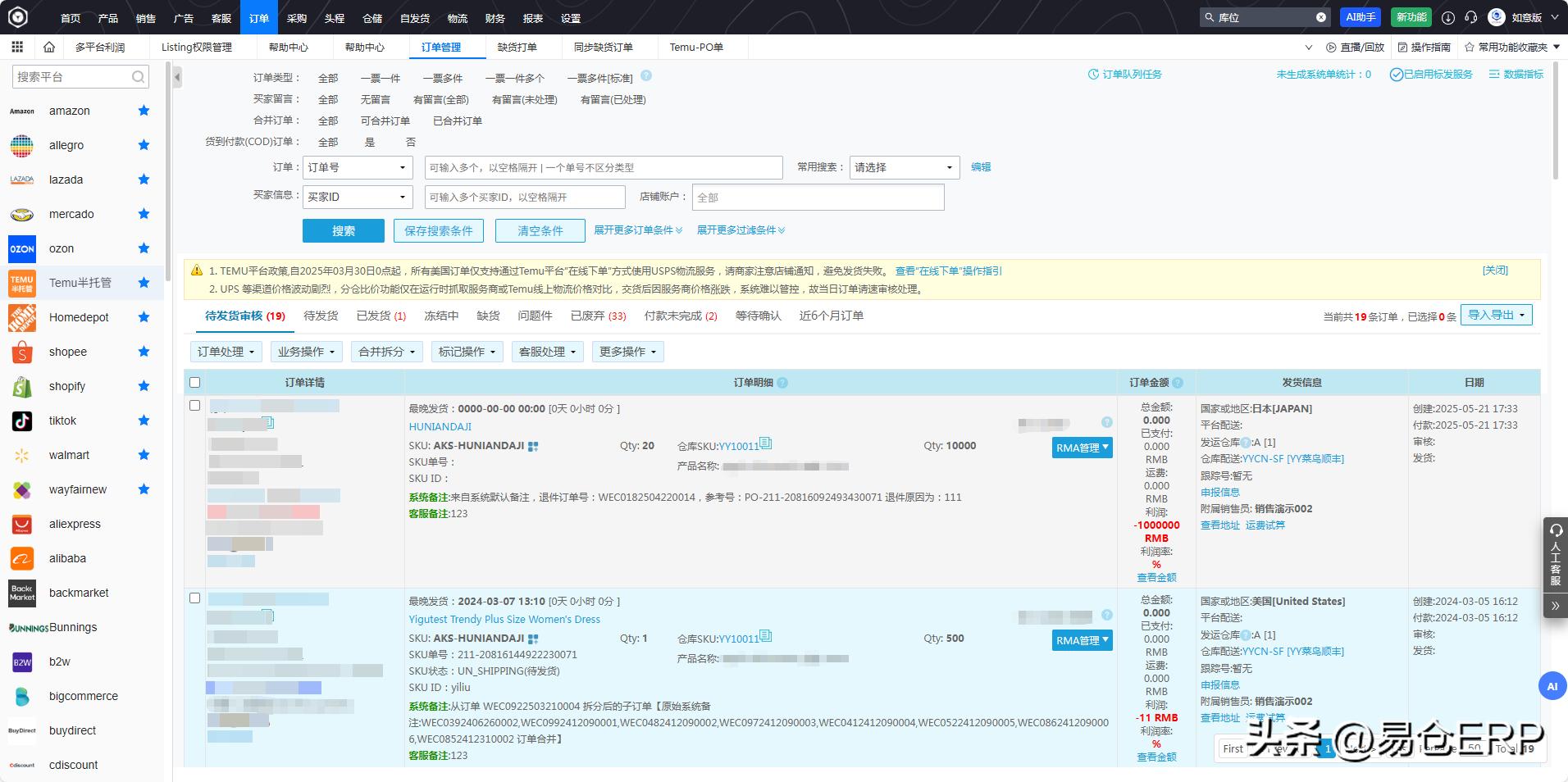Toggle the favorite star next to amazon

[144, 110]
